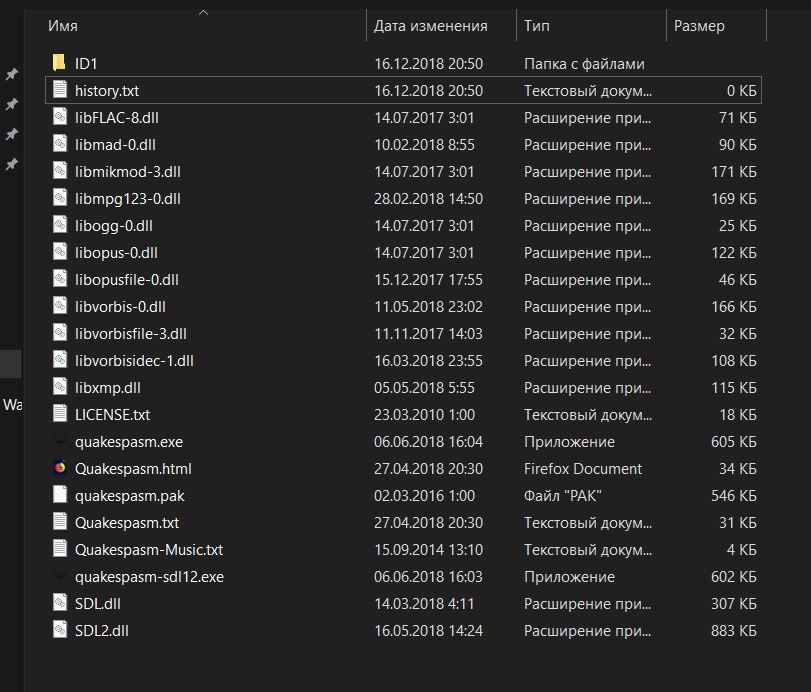Click the Firefox icon of Quakespasm.html
Viewport: 811px width, 692px height.
(59, 467)
